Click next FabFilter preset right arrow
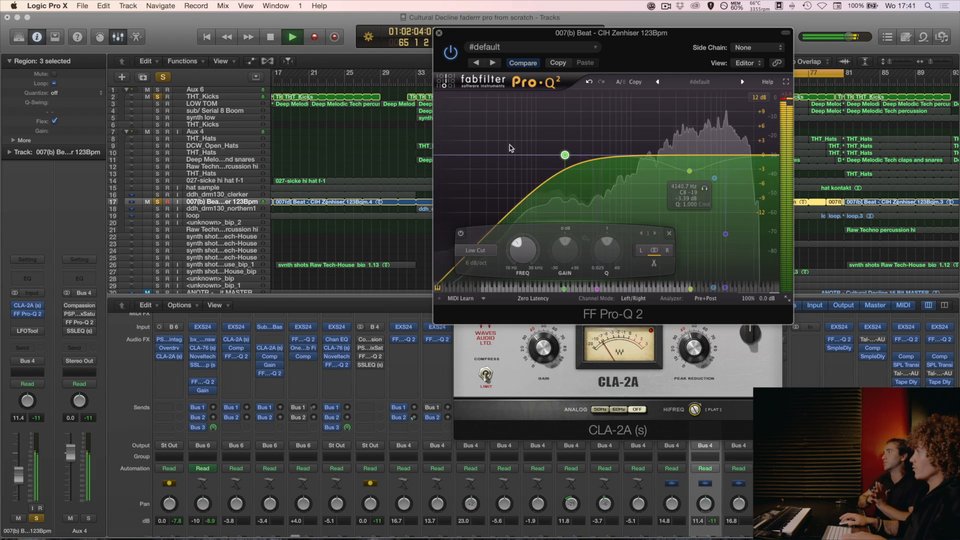This screenshot has width=960, height=540. (743, 81)
